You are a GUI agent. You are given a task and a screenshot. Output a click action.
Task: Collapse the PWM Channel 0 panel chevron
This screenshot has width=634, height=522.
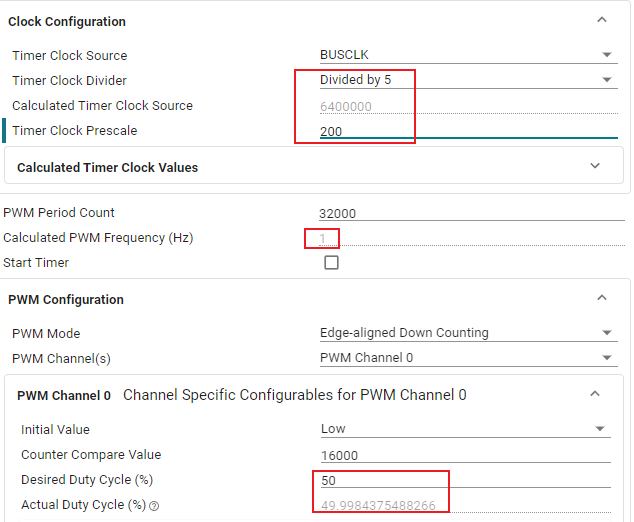[x=595, y=394]
